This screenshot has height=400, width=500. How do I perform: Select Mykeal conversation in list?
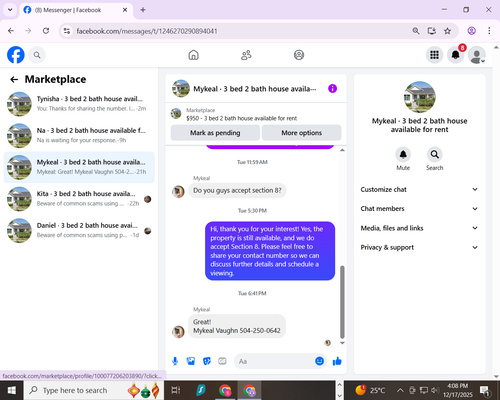coord(79,167)
